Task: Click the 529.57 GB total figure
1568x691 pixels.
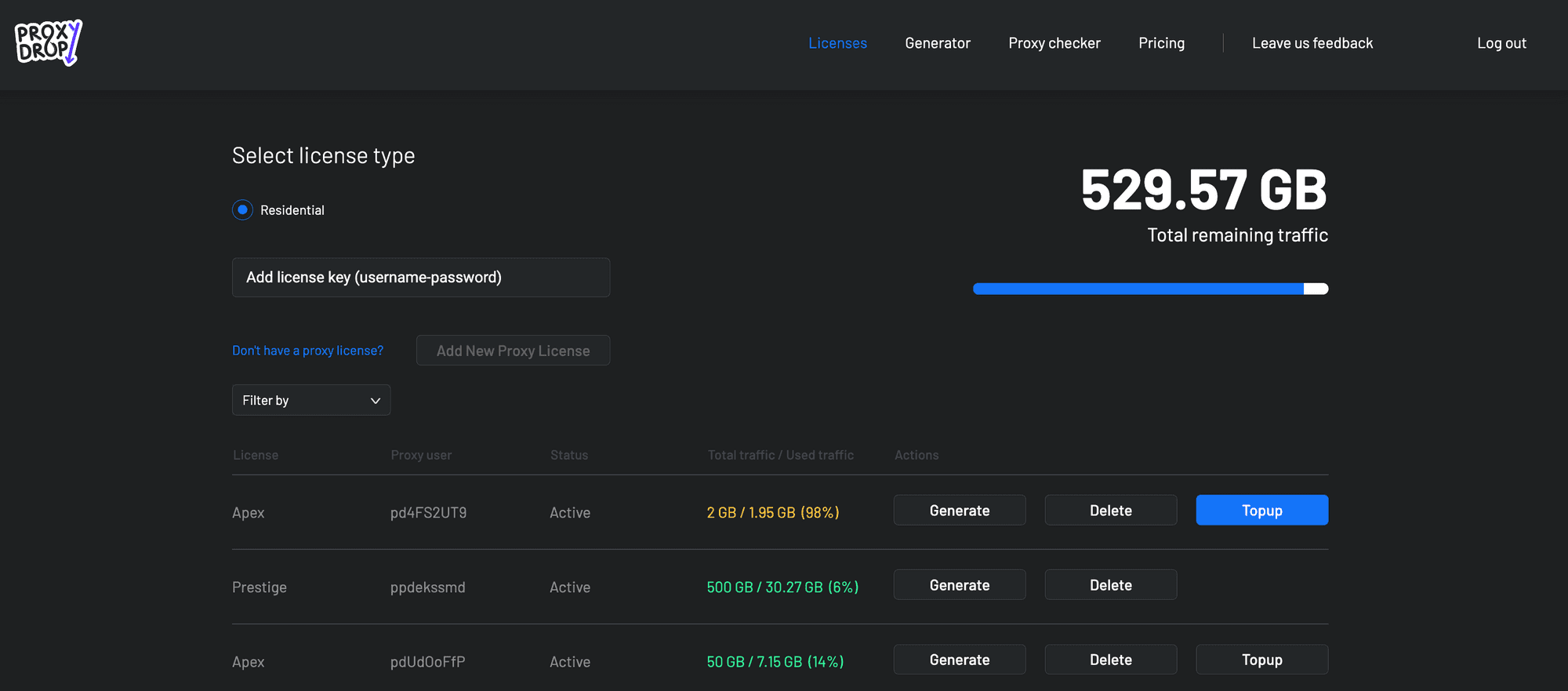Action: 1203,190
